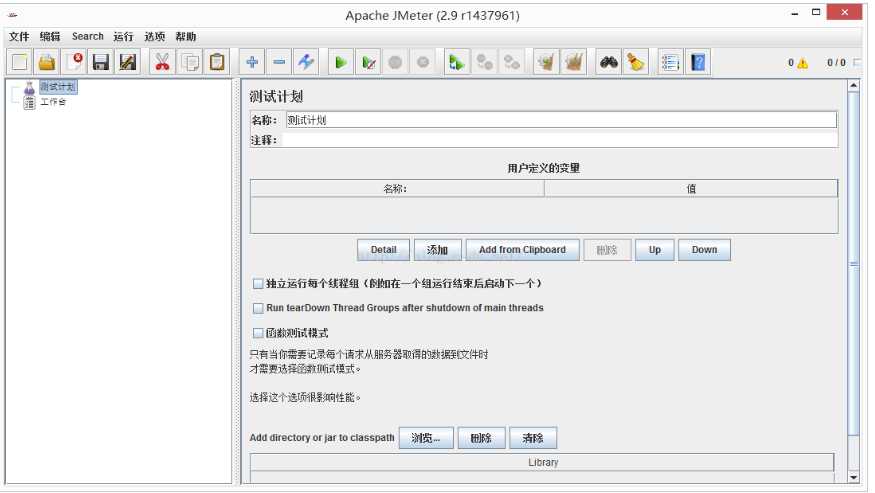Click the 清除 classpath button
The height and width of the screenshot is (493, 875).
pos(533,438)
